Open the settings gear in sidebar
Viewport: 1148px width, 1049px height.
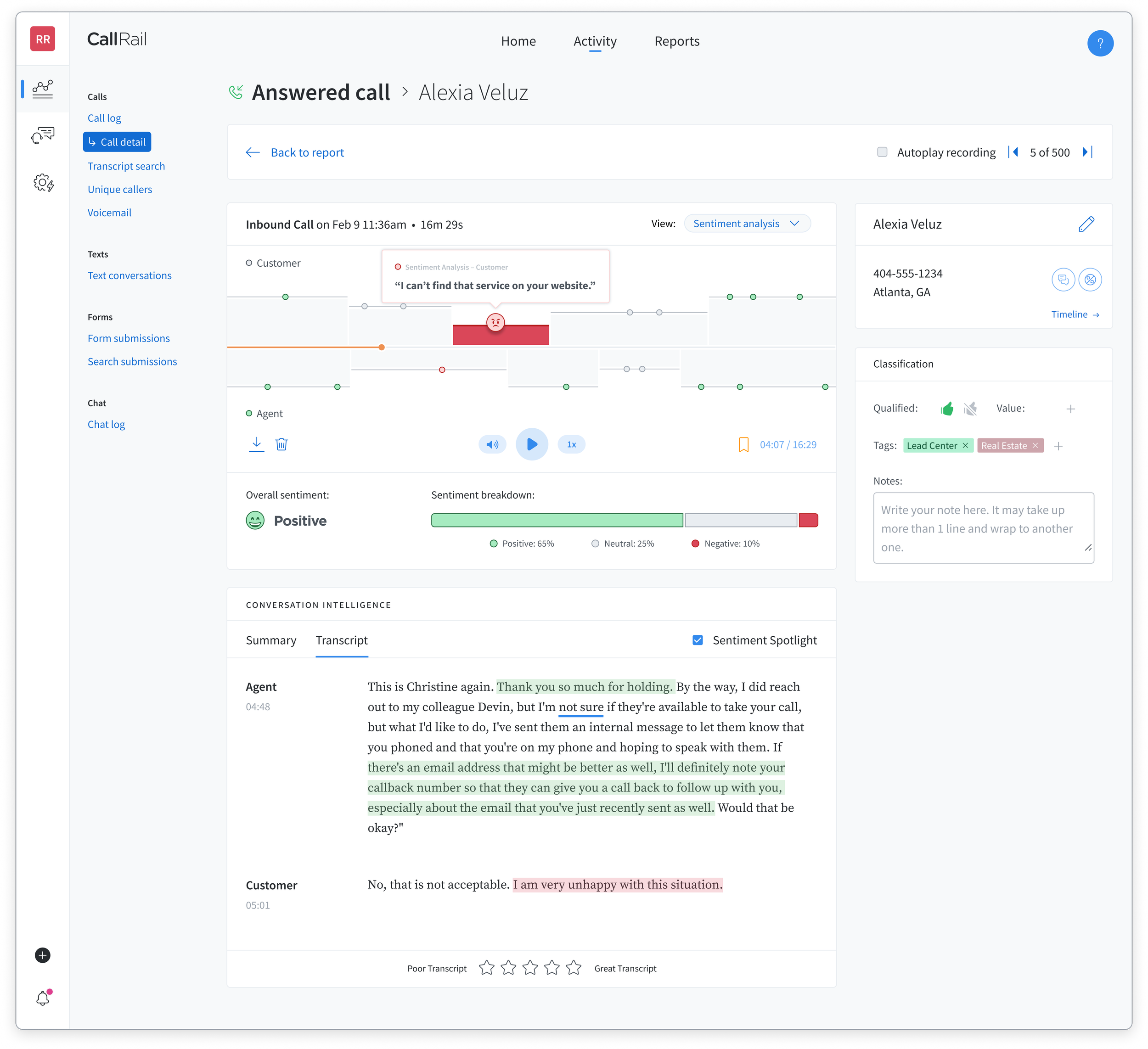(43, 183)
